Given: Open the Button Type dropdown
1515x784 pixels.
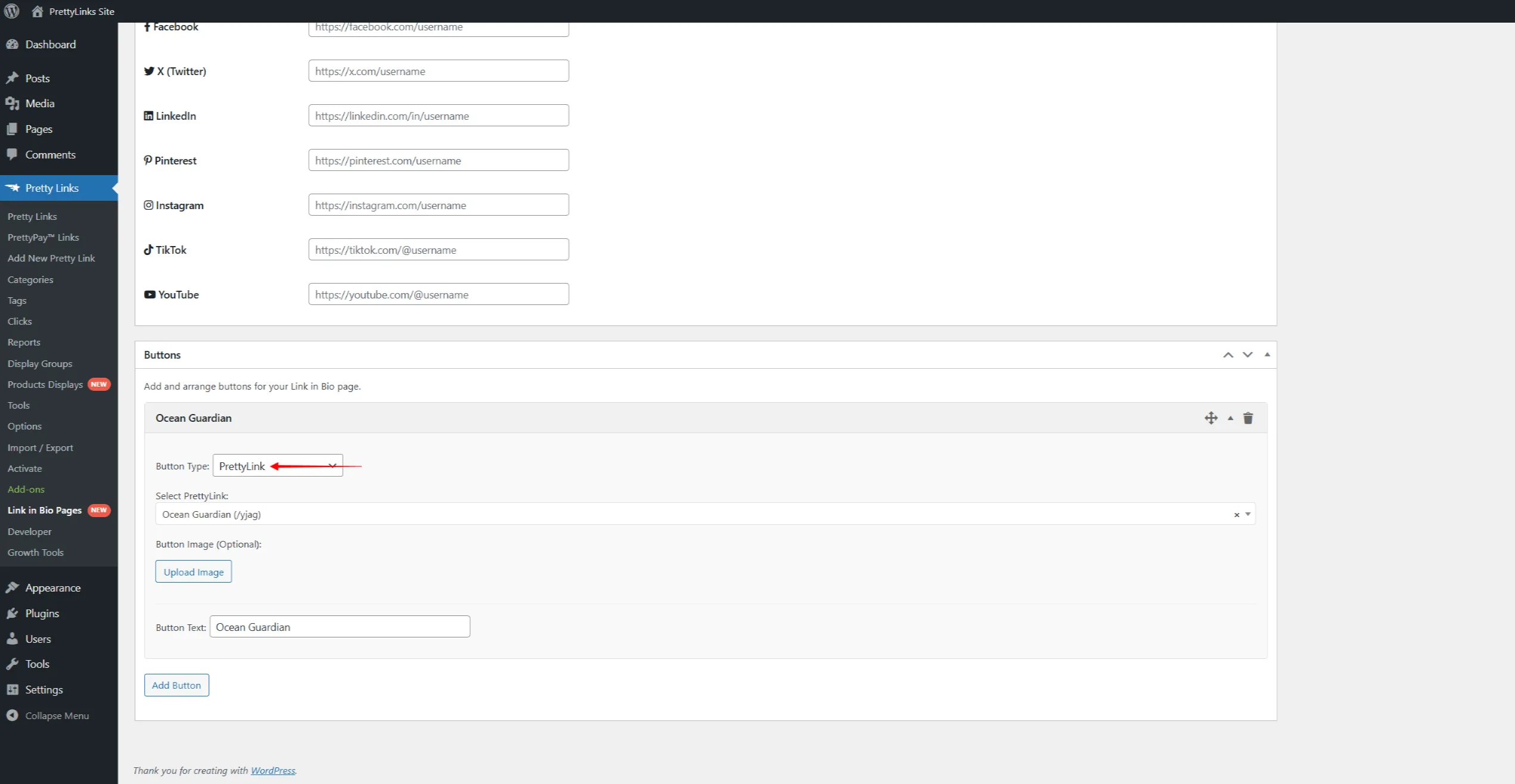Looking at the screenshot, I should (278, 466).
